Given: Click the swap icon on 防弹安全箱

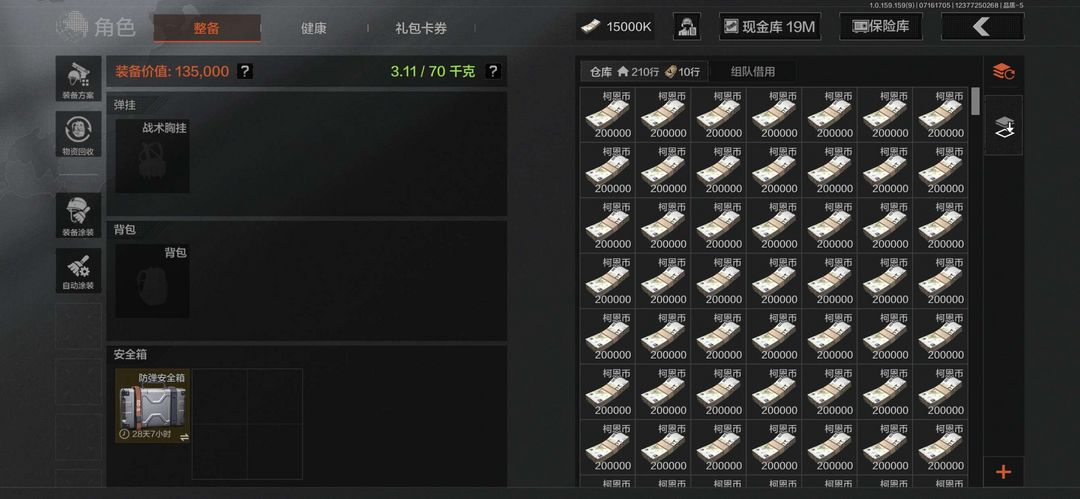Looking at the screenshot, I should click(185, 437).
